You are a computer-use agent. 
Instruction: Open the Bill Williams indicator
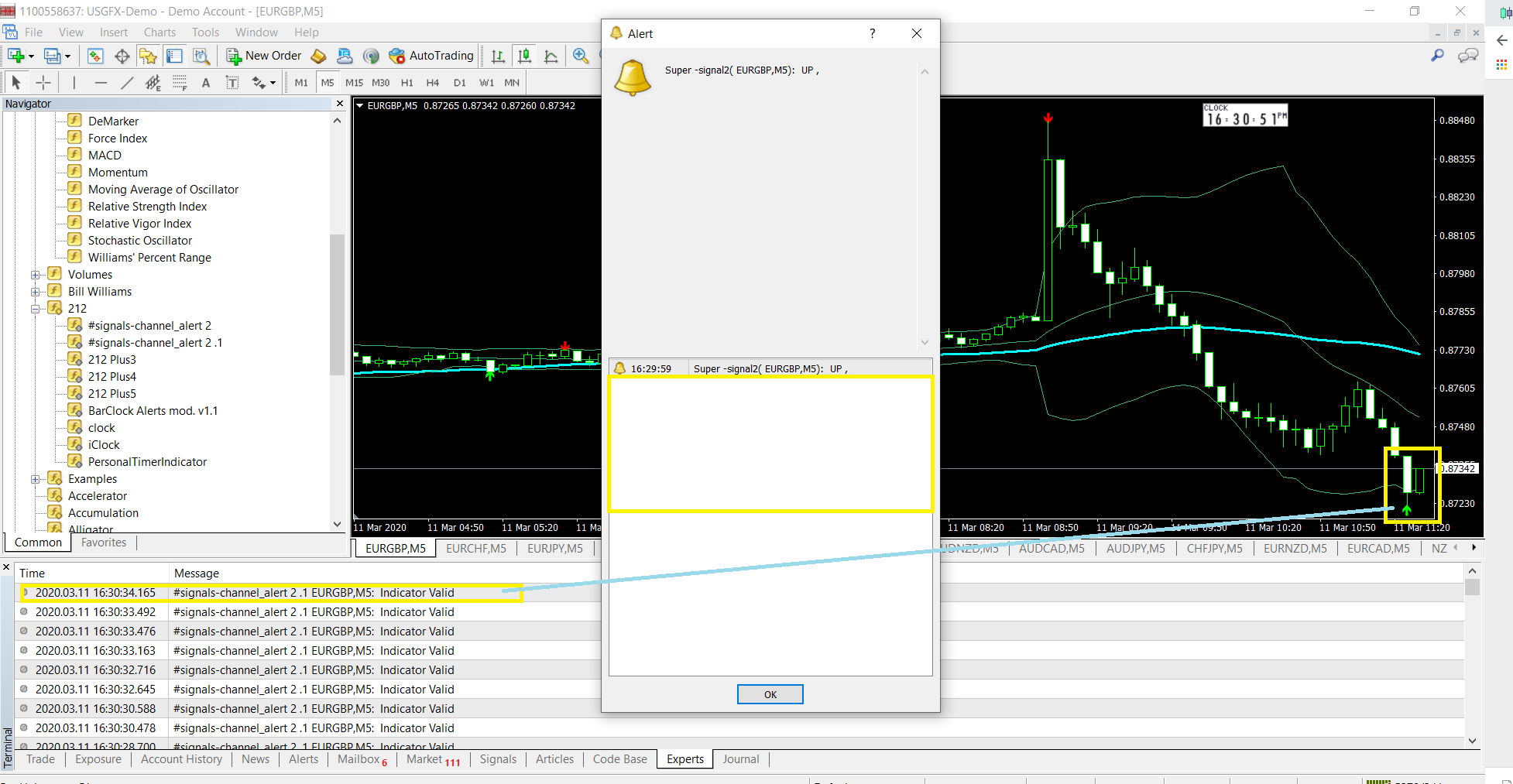tap(100, 292)
